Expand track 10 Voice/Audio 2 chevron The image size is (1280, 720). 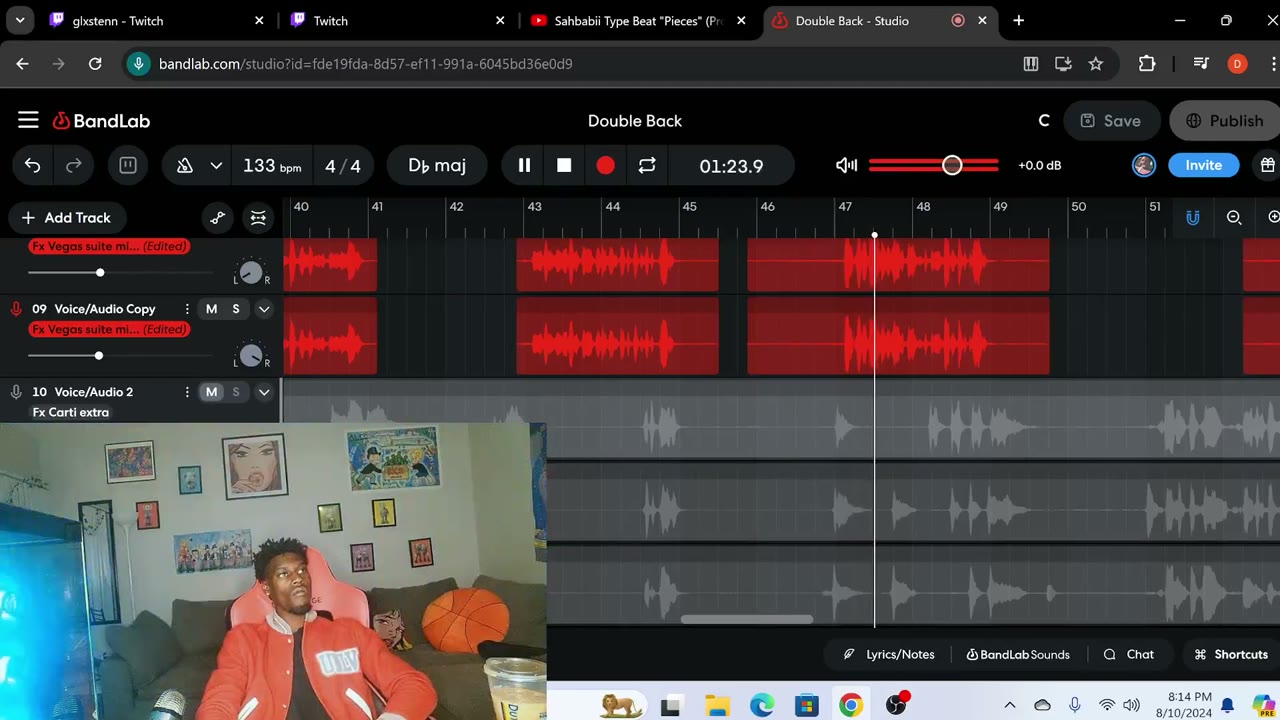click(264, 392)
